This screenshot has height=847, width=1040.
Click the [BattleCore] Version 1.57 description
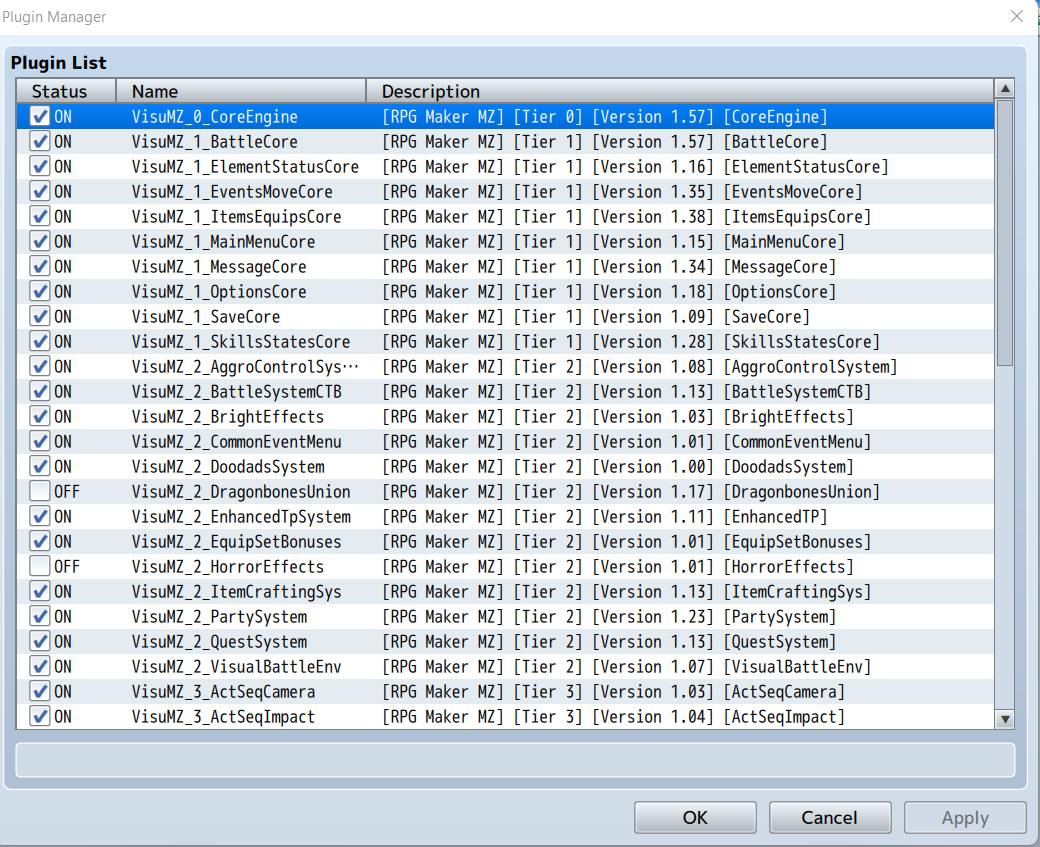coord(605,141)
